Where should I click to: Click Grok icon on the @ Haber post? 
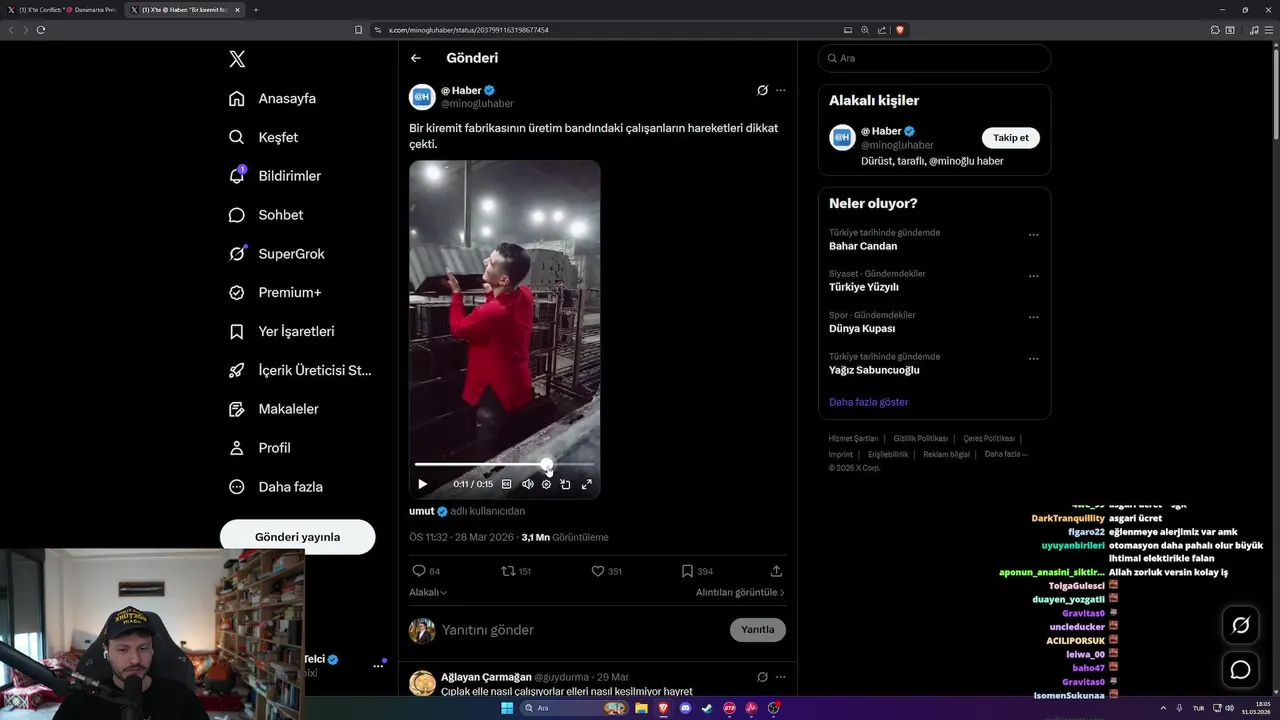(x=762, y=90)
